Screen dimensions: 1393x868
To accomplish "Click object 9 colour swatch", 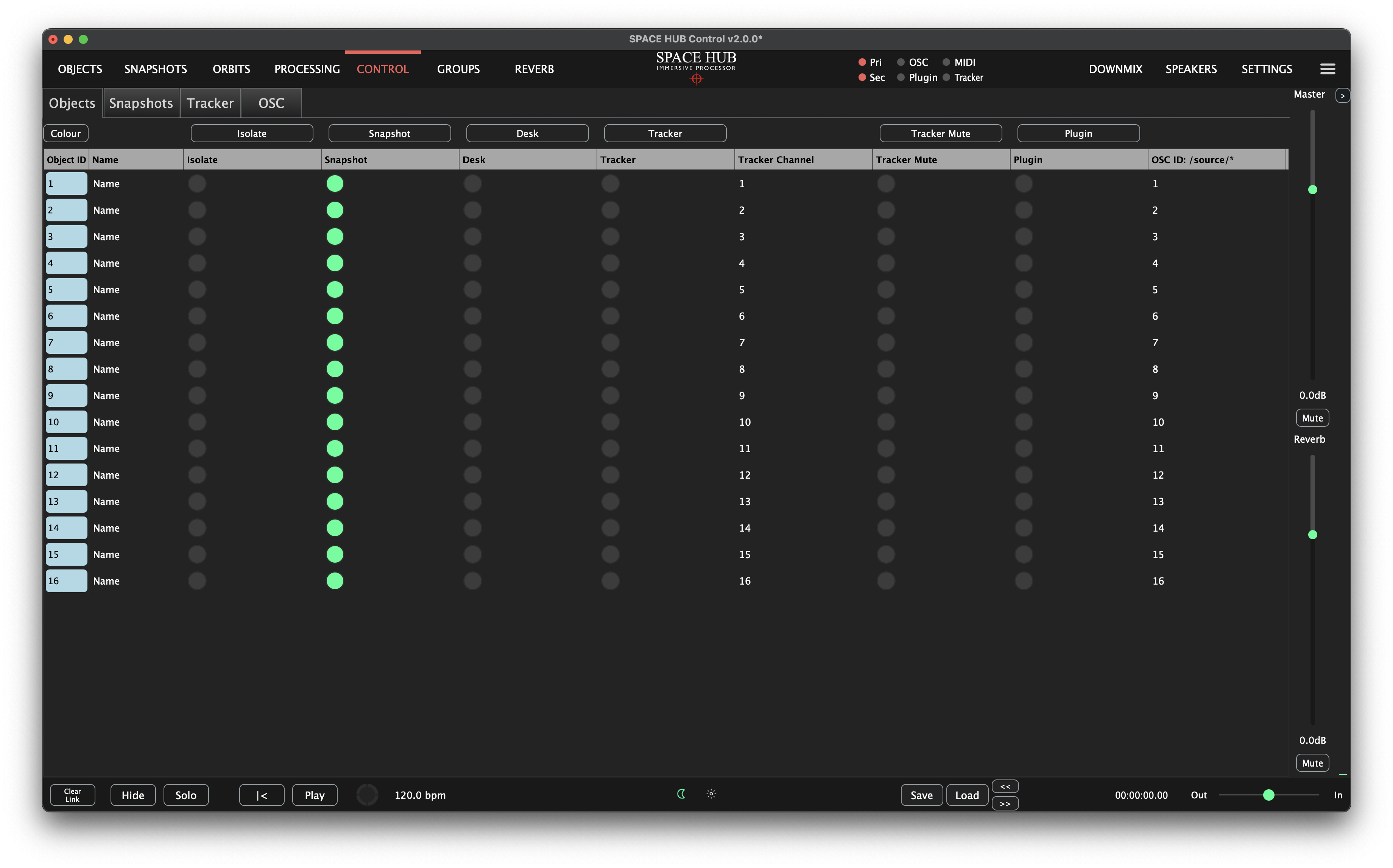I will pyautogui.click(x=67, y=395).
